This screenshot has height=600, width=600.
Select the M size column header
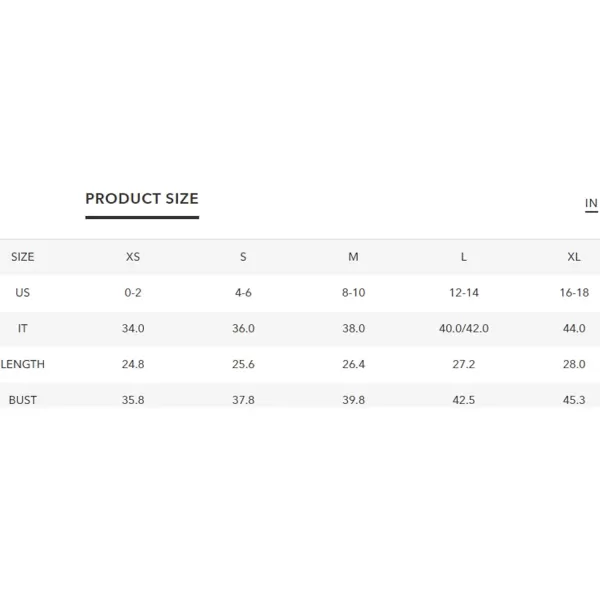(353, 257)
